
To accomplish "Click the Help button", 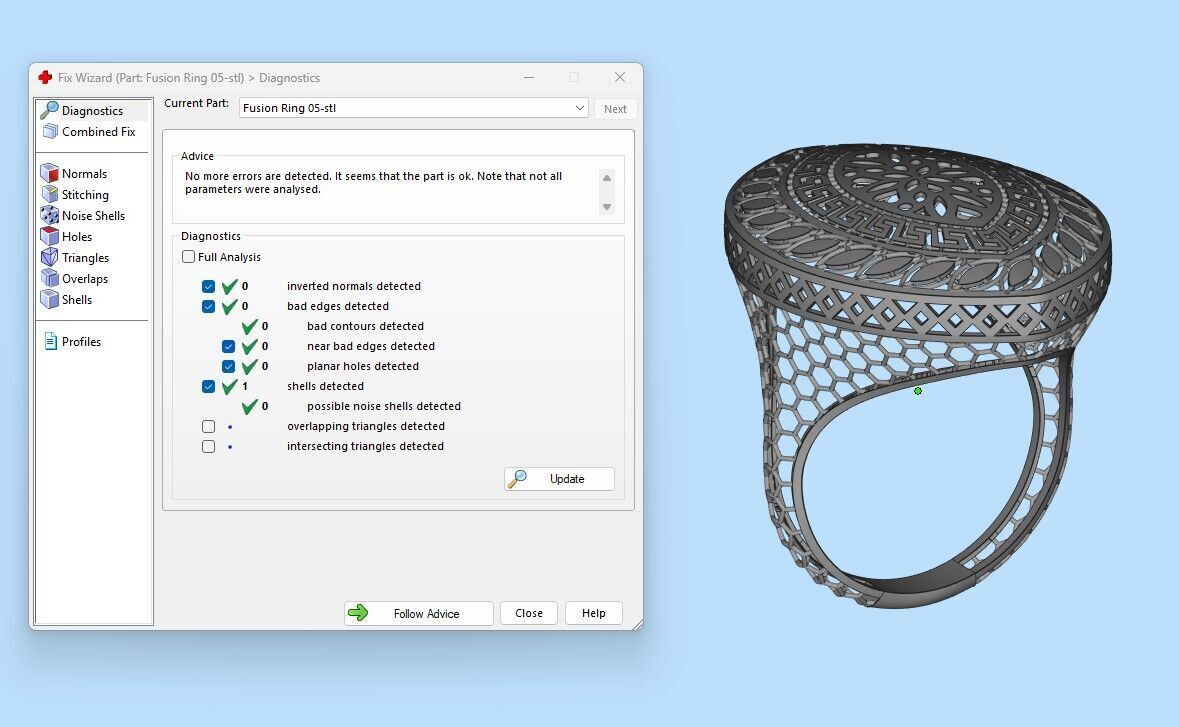I will (x=594, y=613).
